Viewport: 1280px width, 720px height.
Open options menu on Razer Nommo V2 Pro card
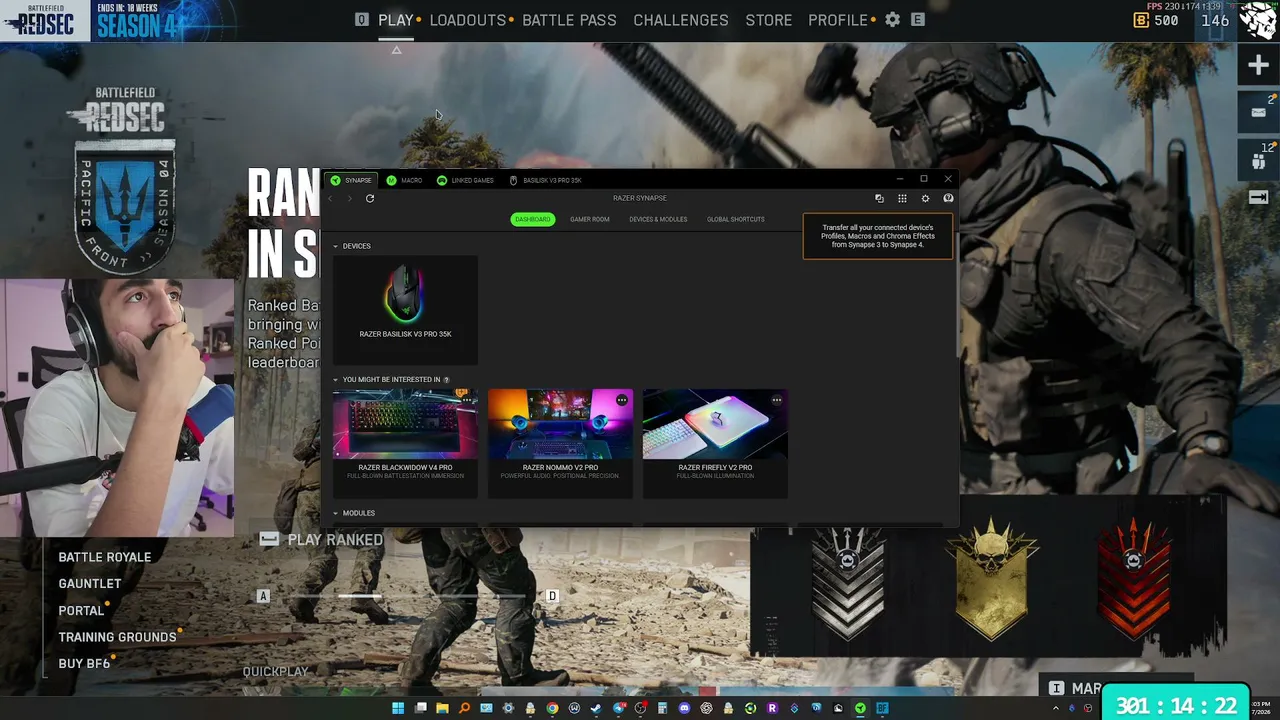621,400
